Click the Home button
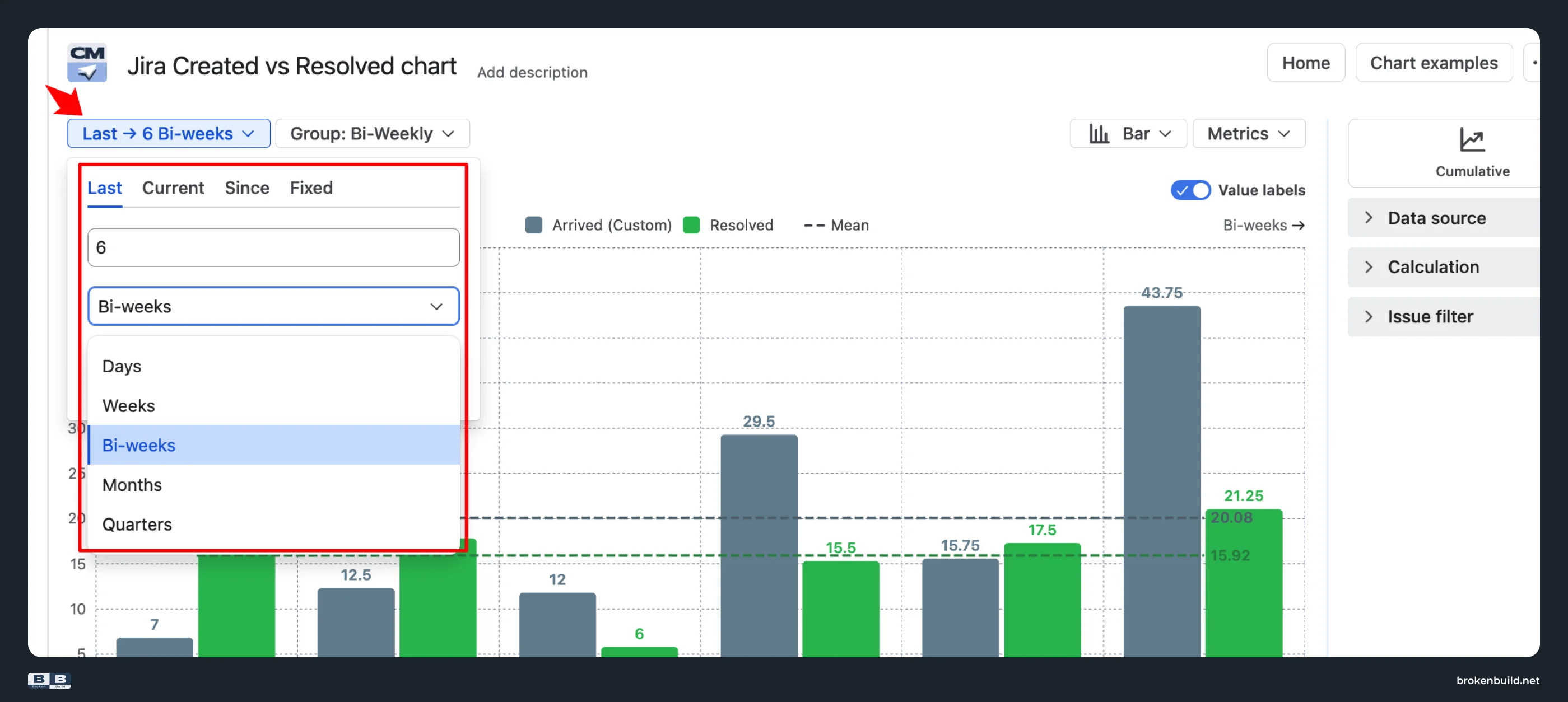This screenshot has height=702, width=1568. click(1306, 63)
